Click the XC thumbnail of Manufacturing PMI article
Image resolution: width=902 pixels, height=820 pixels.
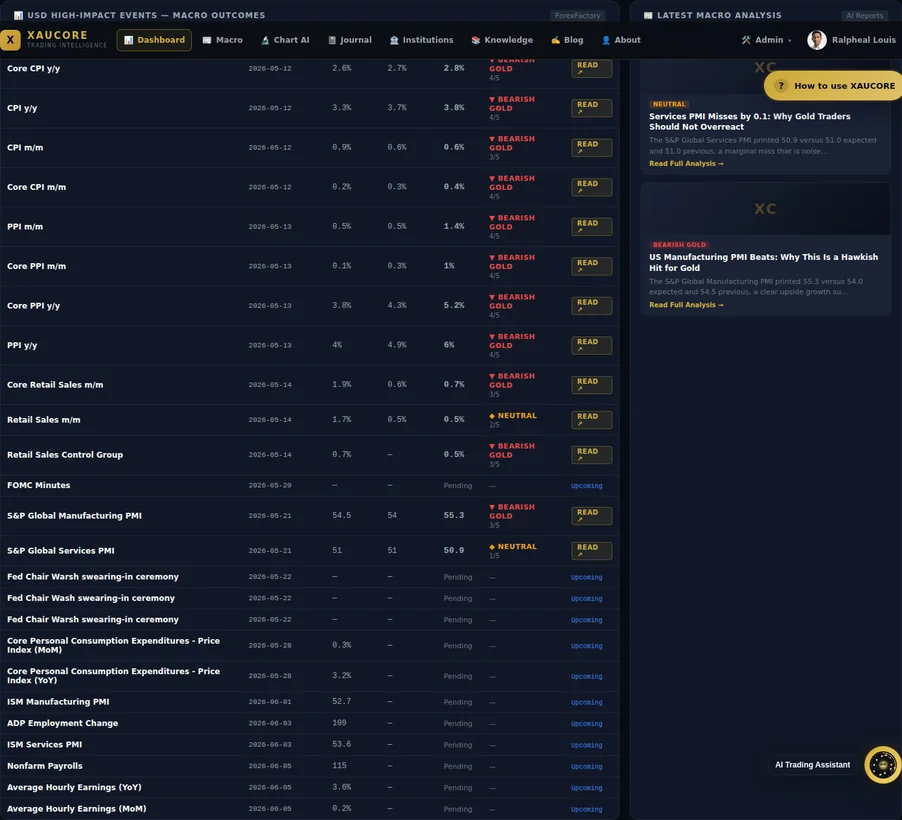tap(766, 209)
